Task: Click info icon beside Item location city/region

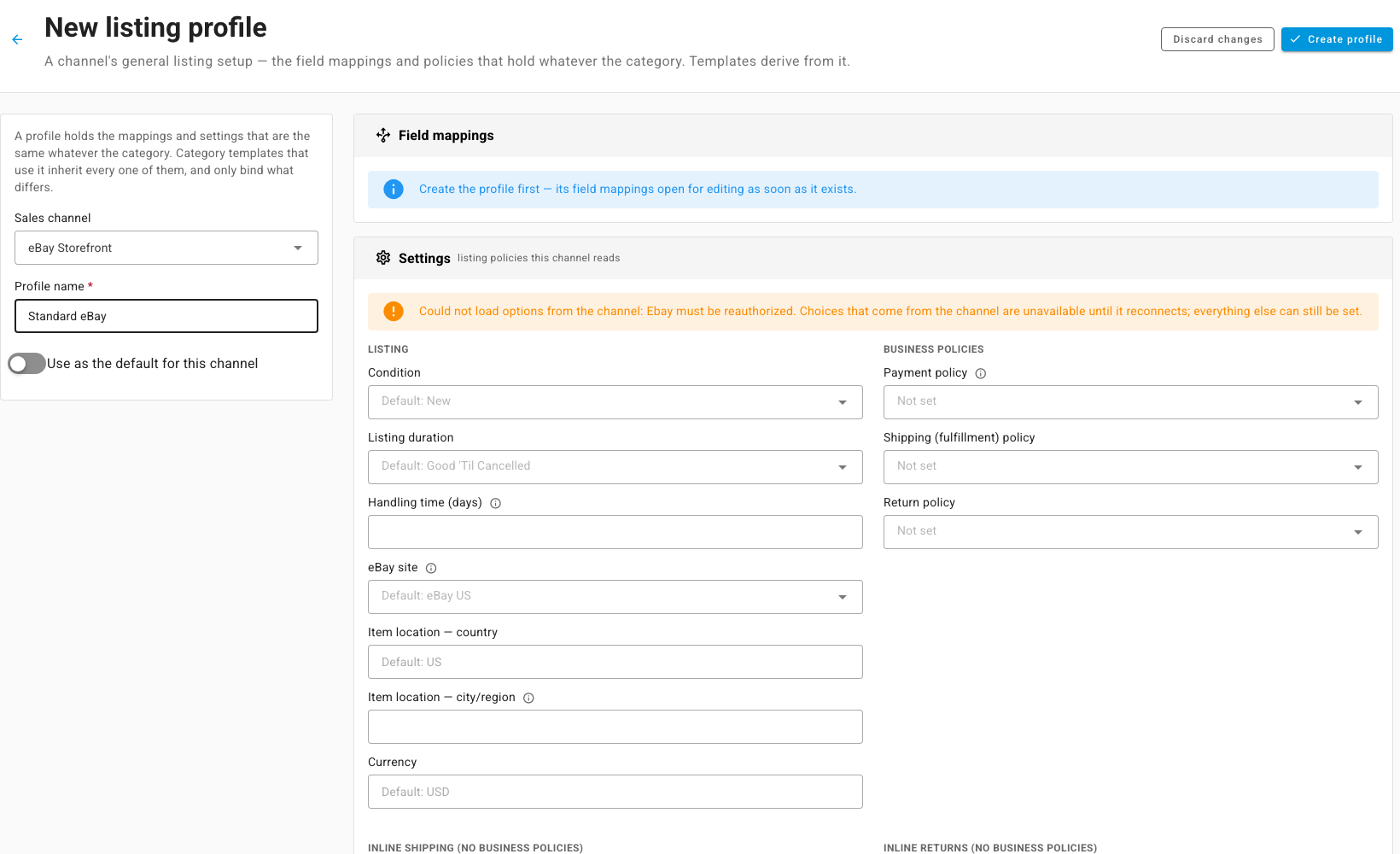Action: pos(528,698)
